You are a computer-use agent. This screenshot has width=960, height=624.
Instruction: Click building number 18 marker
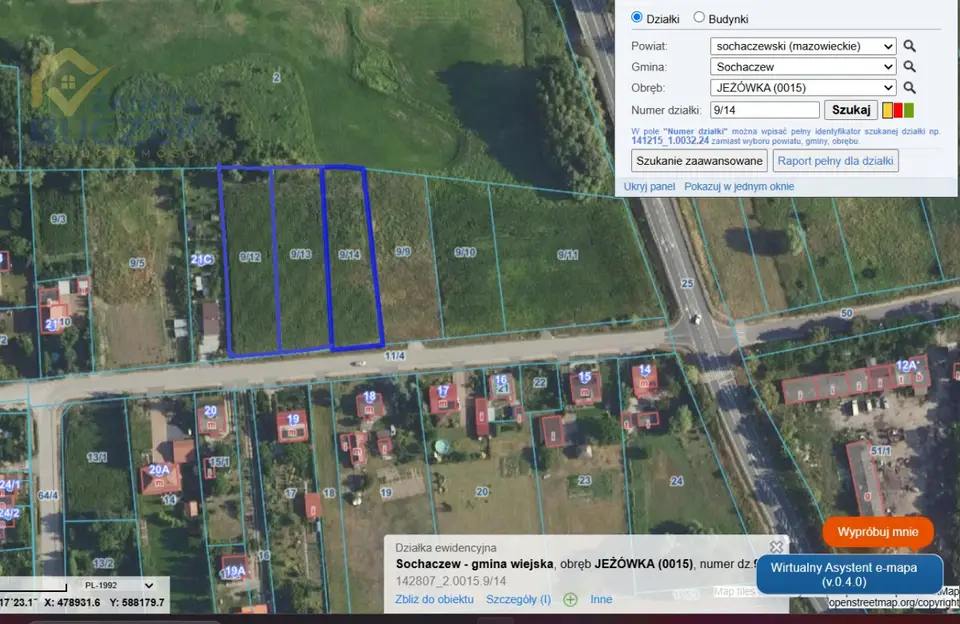369,397
